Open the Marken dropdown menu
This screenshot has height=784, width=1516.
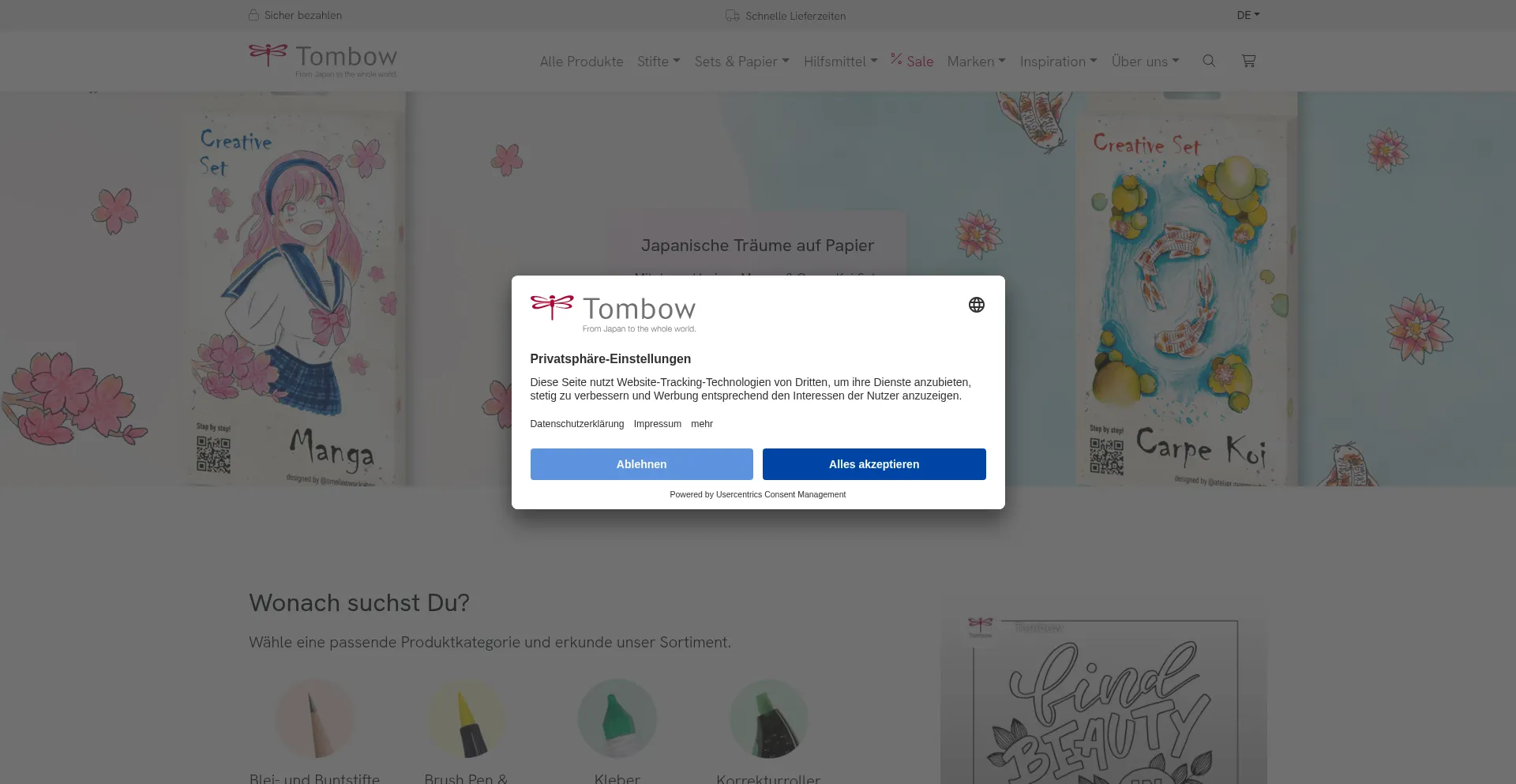tap(976, 62)
